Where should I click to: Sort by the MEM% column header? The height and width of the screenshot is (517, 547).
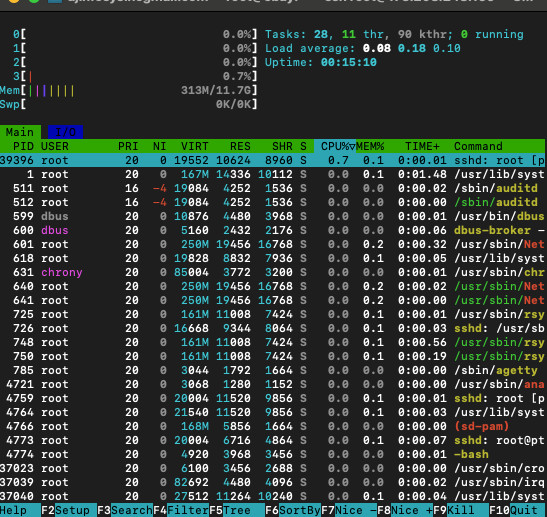click(x=370, y=146)
